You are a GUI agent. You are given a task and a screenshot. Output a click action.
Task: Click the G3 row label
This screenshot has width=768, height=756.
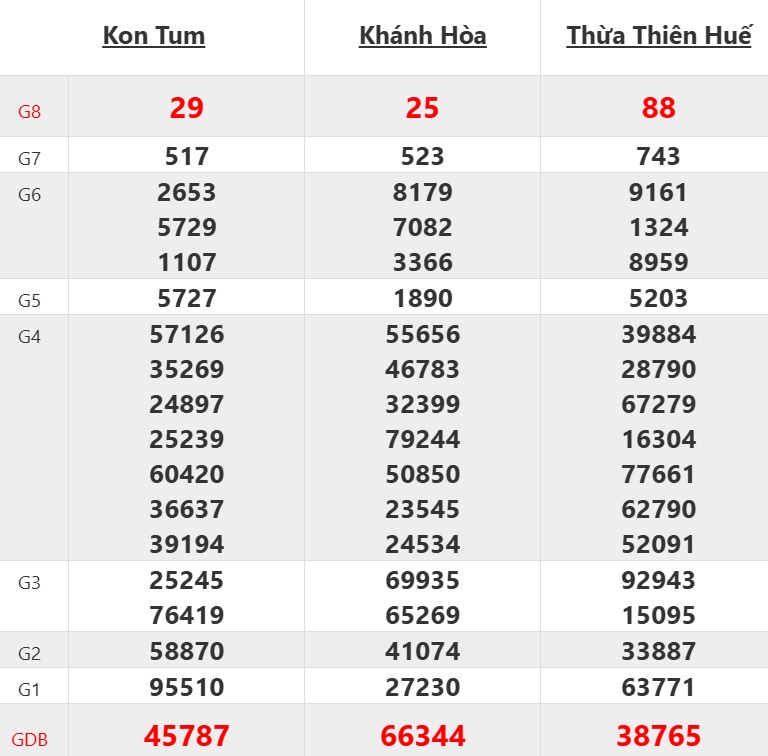pyautogui.click(x=30, y=582)
